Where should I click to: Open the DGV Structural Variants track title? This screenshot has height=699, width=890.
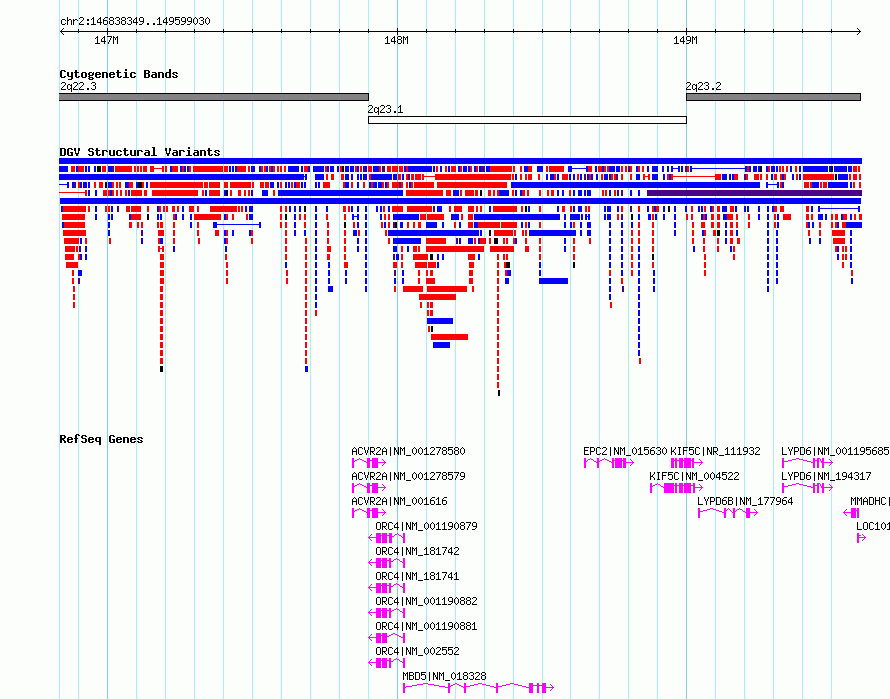point(140,152)
